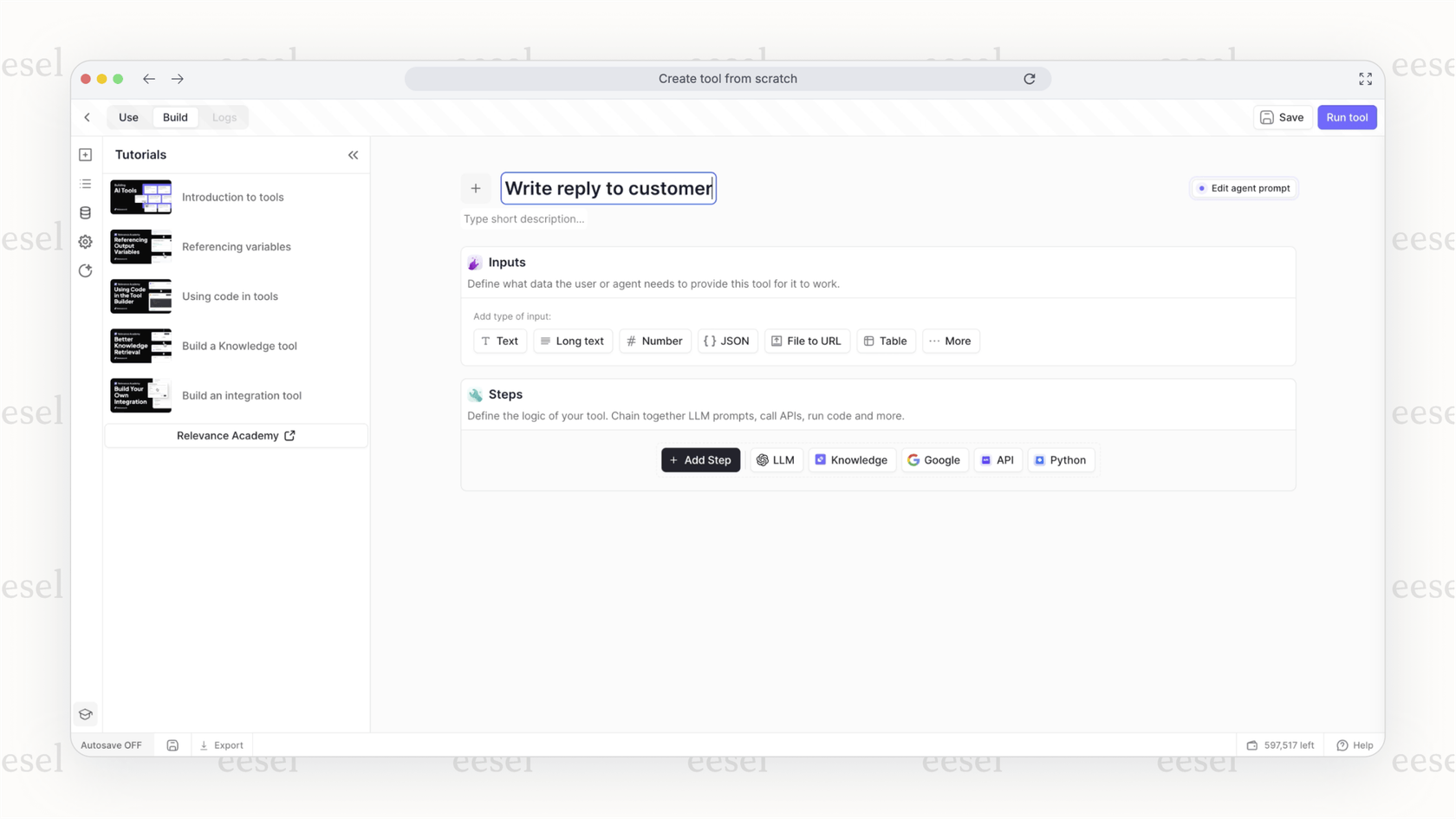Click the save disk icon in the bottom bar
1456x819 pixels.
pos(172,744)
